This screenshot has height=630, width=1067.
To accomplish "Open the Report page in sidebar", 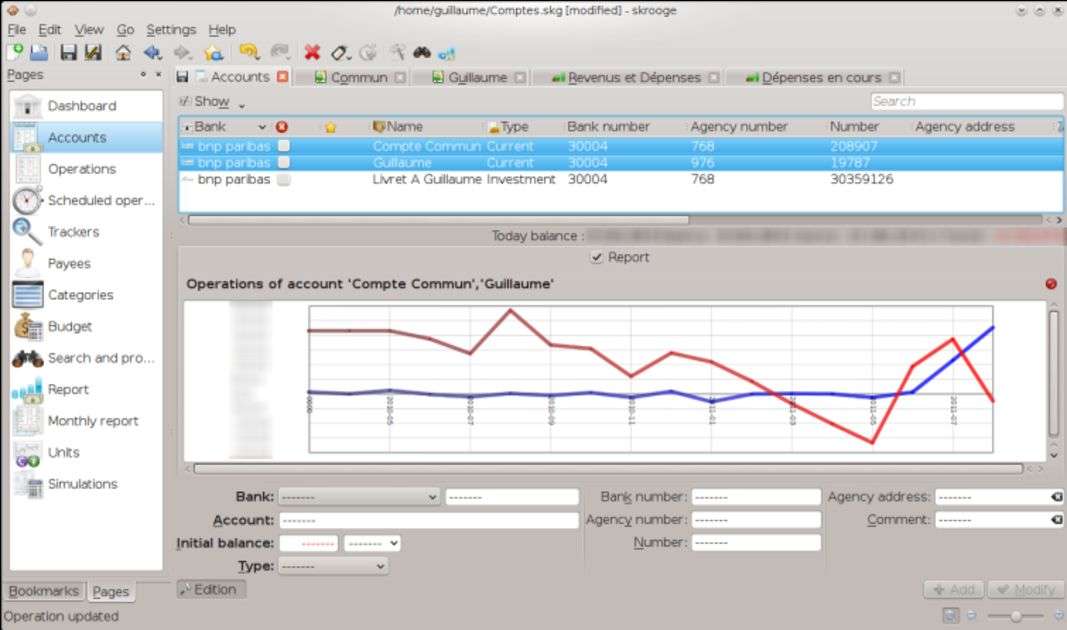I will 86,390.
